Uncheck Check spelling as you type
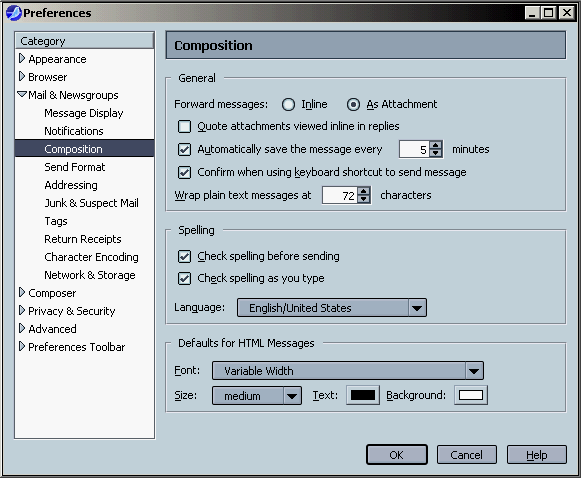Viewport: 581px width, 478px height. (x=184, y=278)
